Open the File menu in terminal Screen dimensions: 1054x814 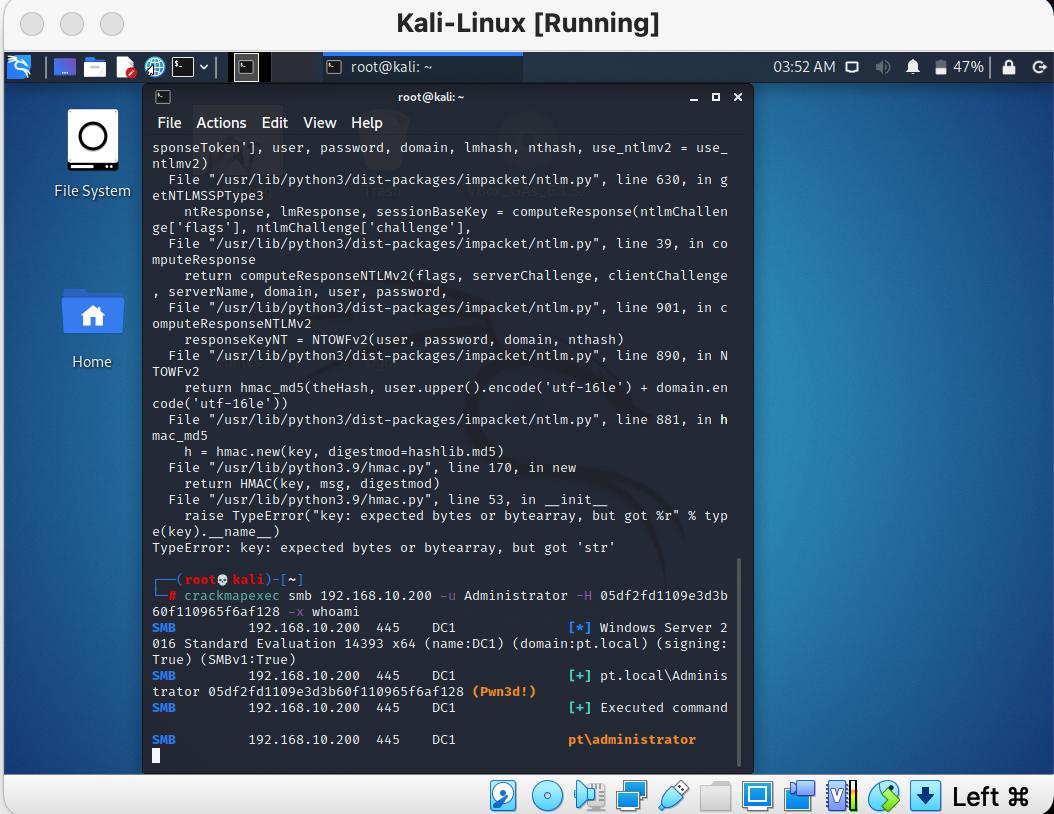[x=169, y=123]
